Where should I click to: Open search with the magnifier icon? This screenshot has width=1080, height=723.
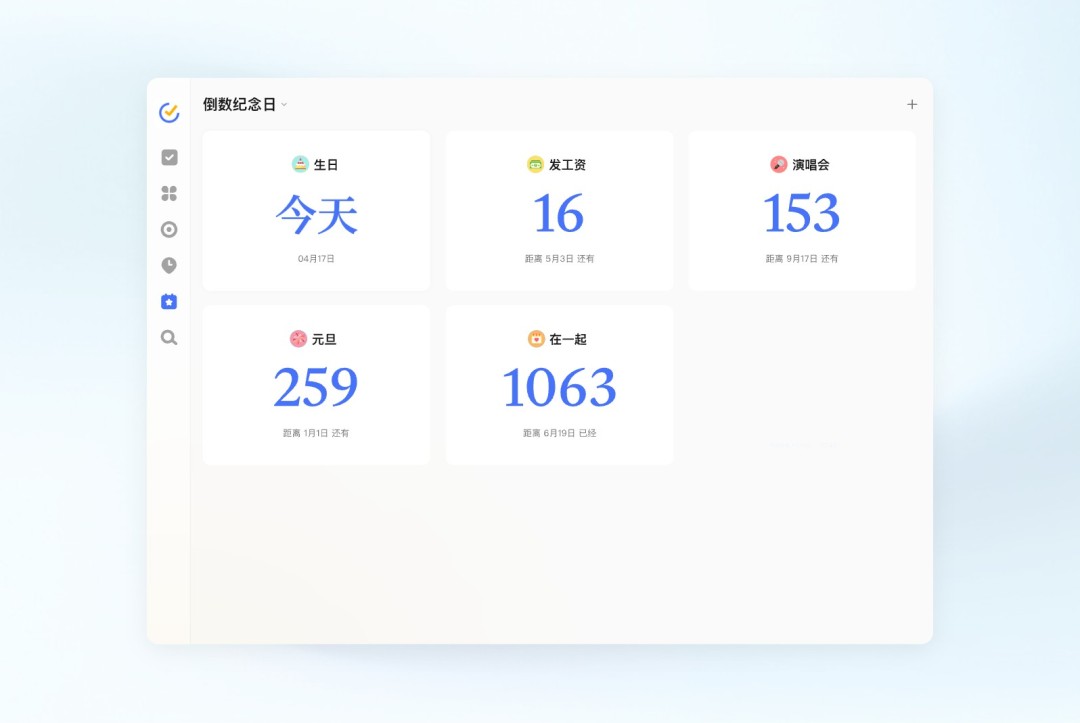coord(168,337)
